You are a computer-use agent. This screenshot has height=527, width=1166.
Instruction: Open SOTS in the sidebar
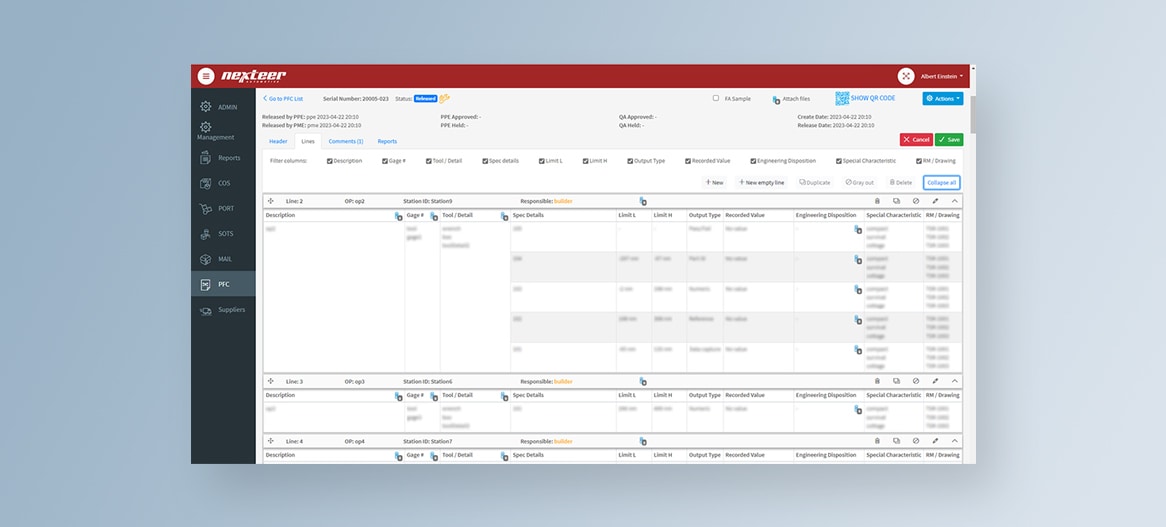pos(223,233)
